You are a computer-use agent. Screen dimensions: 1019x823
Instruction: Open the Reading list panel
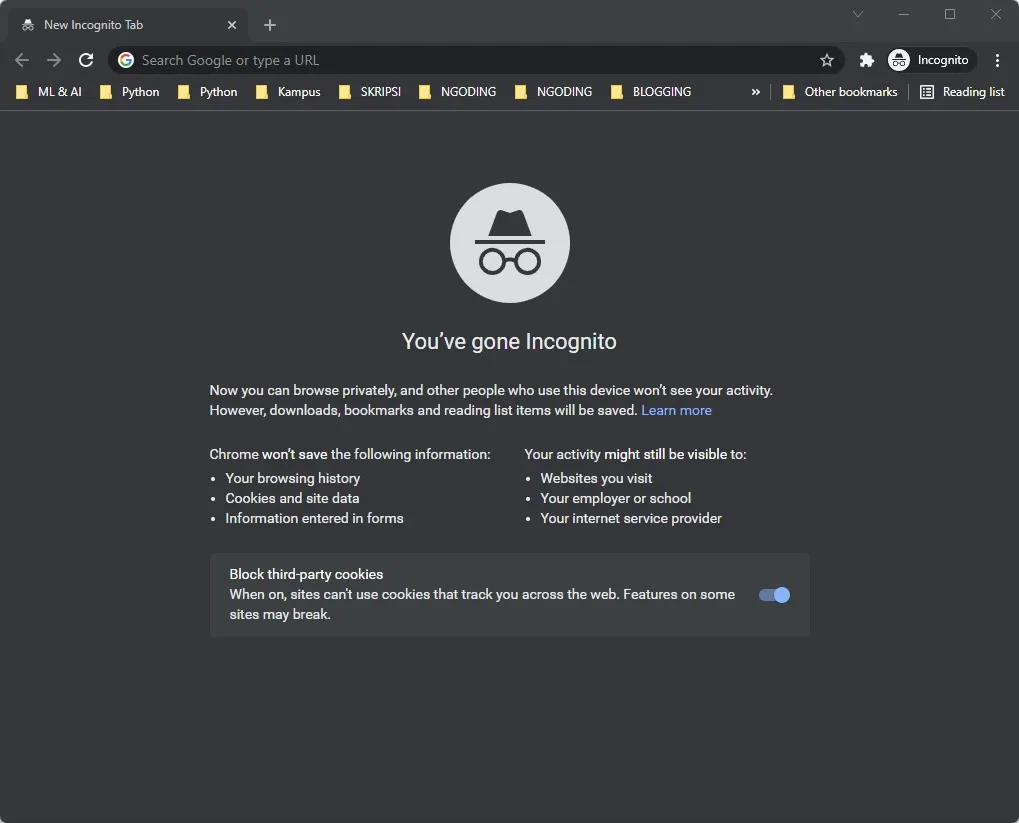click(962, 92)
